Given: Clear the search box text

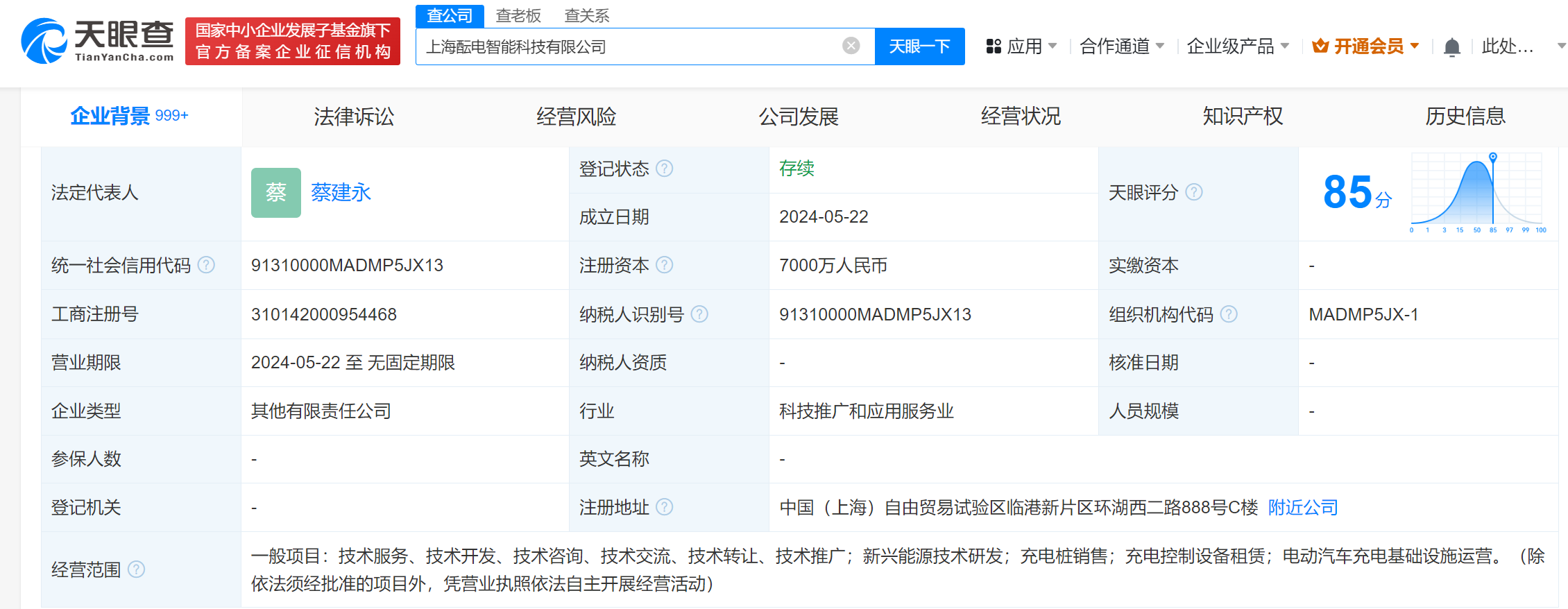Looking at the screenshot, I should click(851, 46).
